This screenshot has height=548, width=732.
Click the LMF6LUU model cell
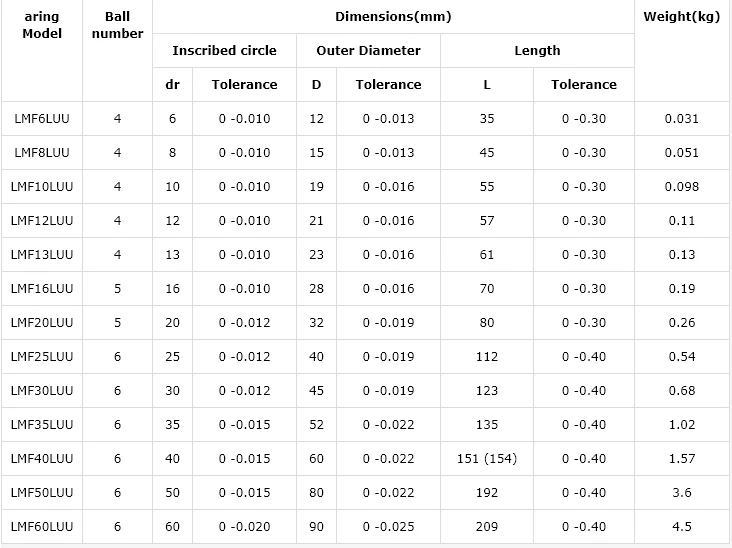(42, 119)
